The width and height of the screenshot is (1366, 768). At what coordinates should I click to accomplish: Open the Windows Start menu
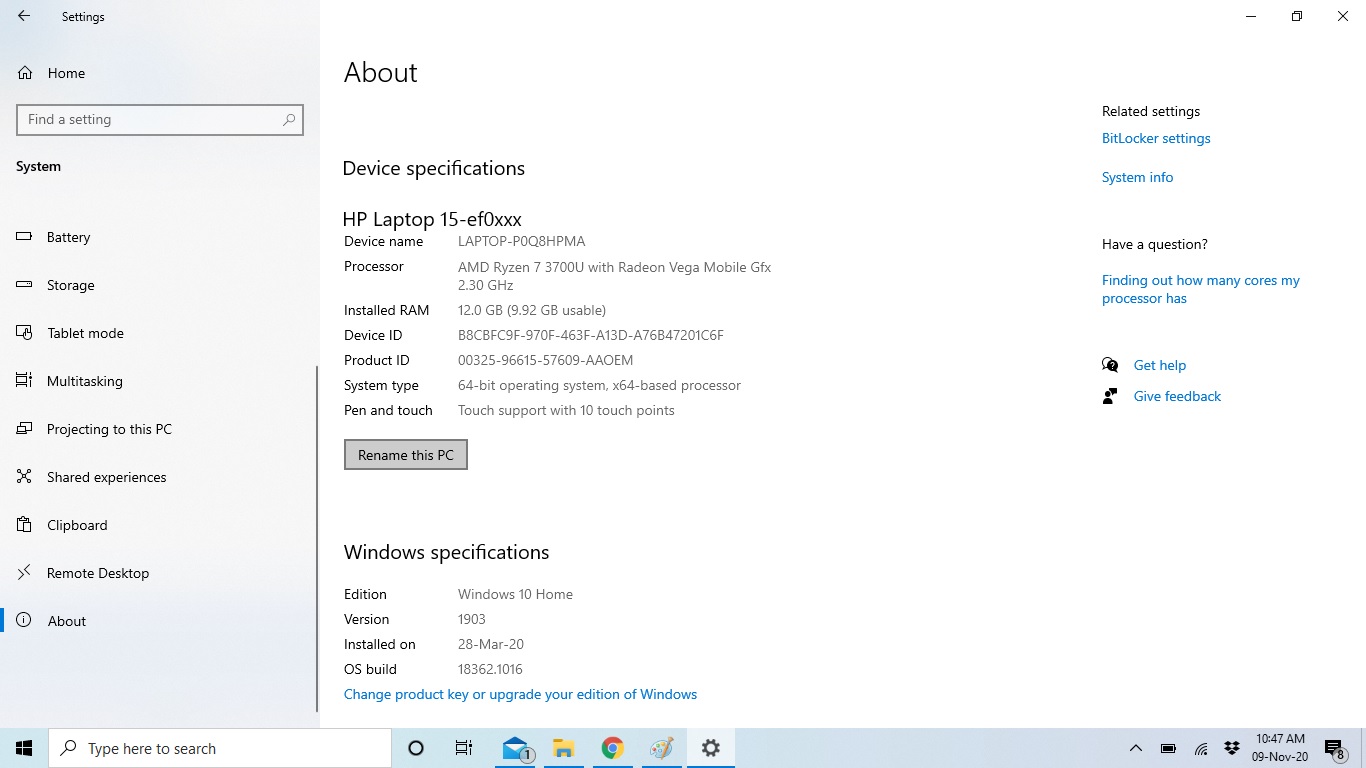24,748
